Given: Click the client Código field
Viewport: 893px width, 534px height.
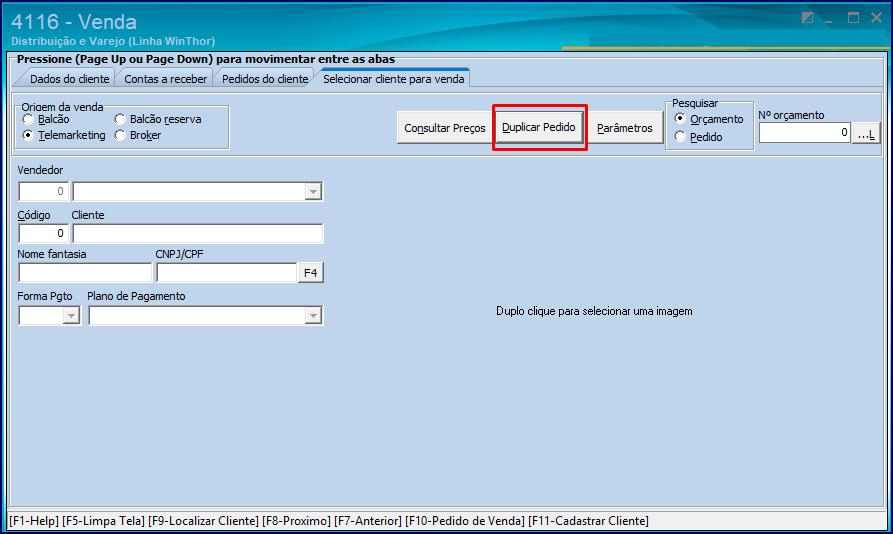Looking at the screenshot, I should 44,233.
